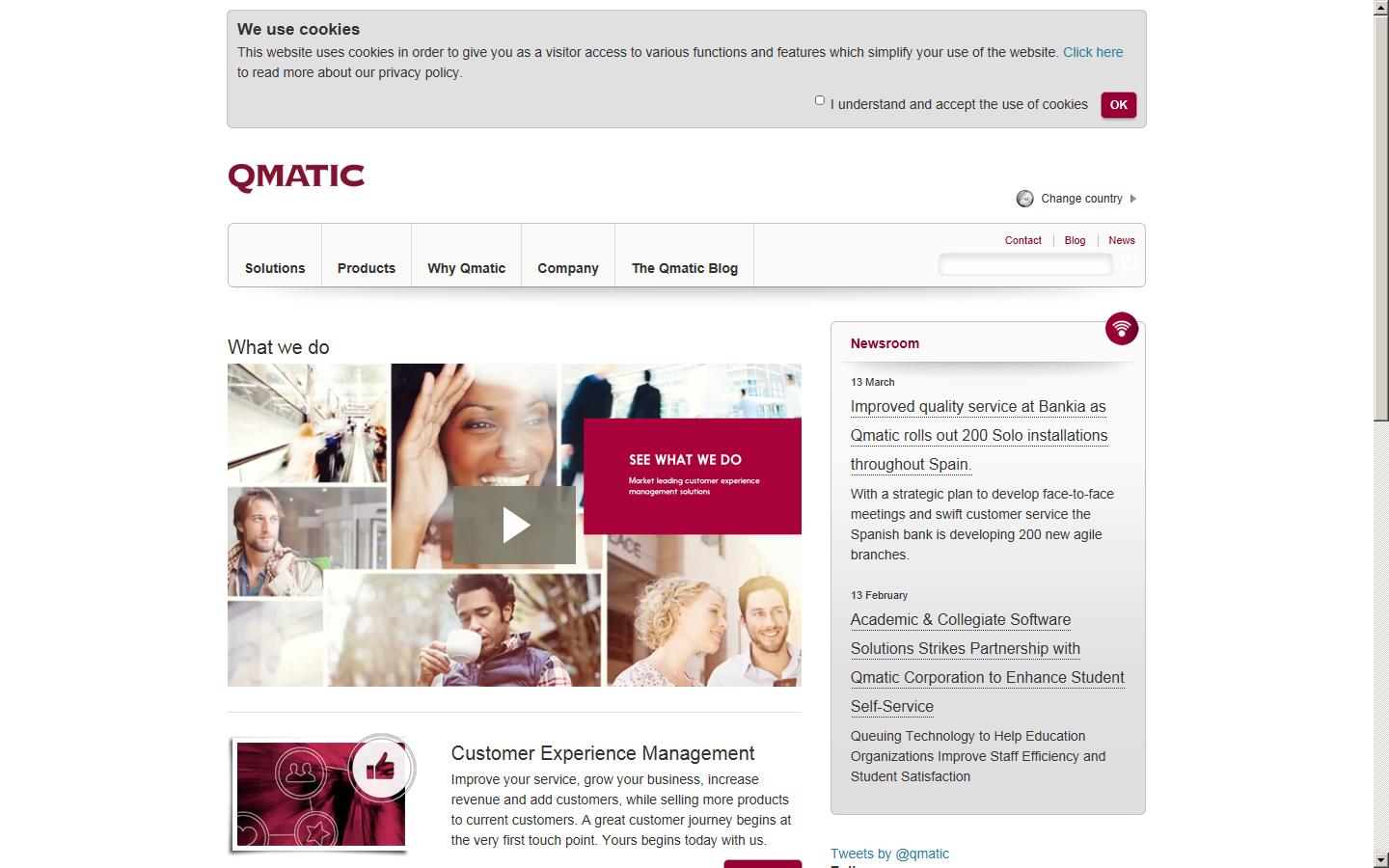This screenshot has height=868, width=1389.
Task: Open the Contact link
Action: (1022, 240)
